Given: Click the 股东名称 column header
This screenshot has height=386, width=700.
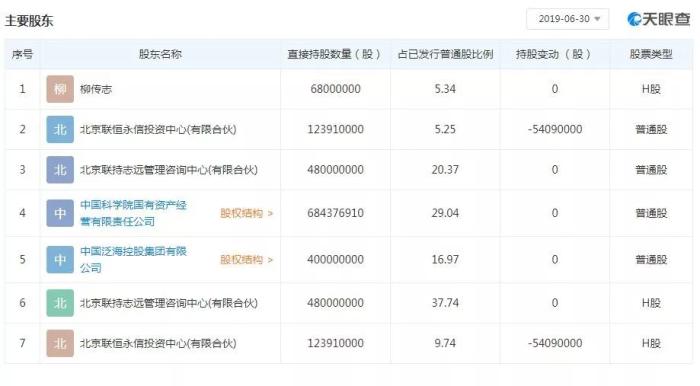Looking at the screenshot, I should pyautogui.click(x=160, y=54).
